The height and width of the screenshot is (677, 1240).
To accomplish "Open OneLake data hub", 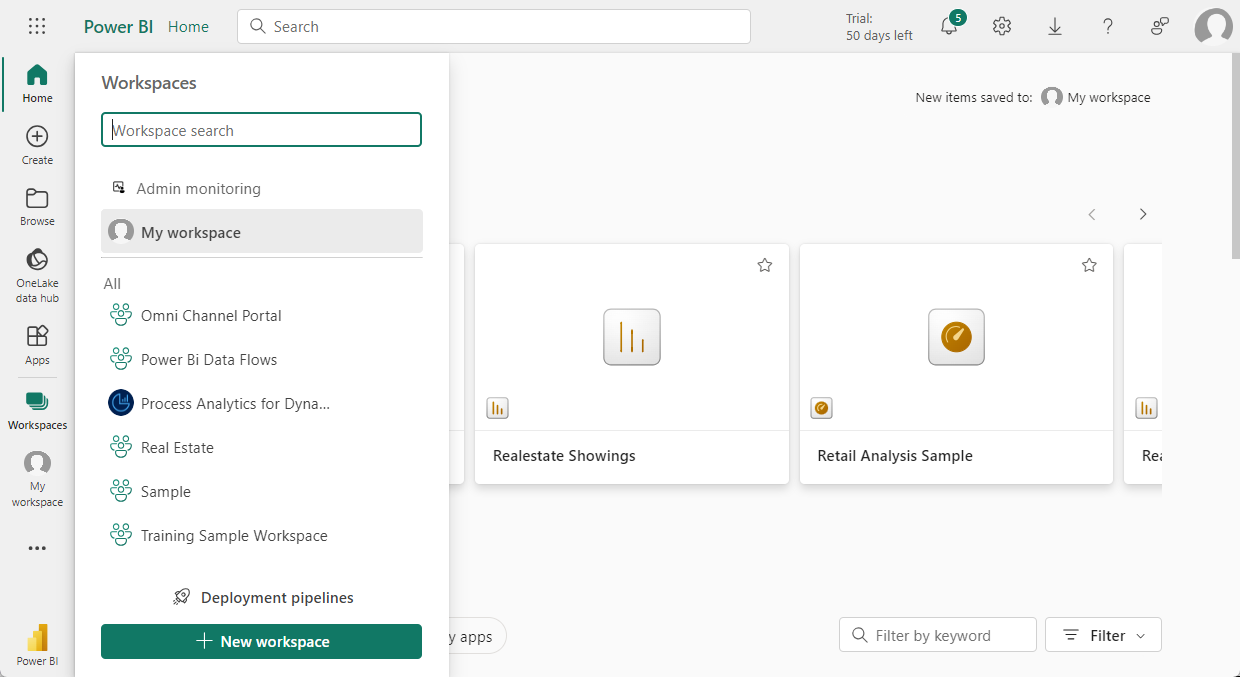I will 37,275.
